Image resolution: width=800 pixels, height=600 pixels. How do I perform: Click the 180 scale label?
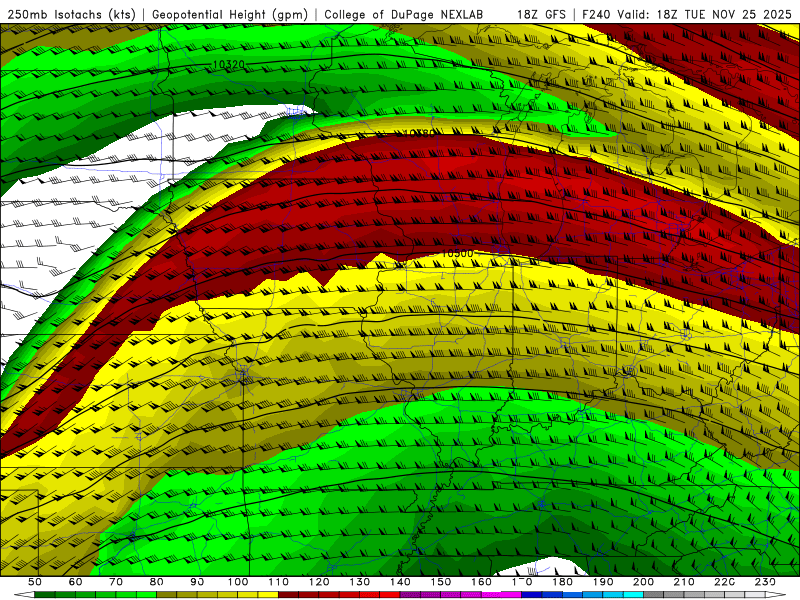(562, 582)
